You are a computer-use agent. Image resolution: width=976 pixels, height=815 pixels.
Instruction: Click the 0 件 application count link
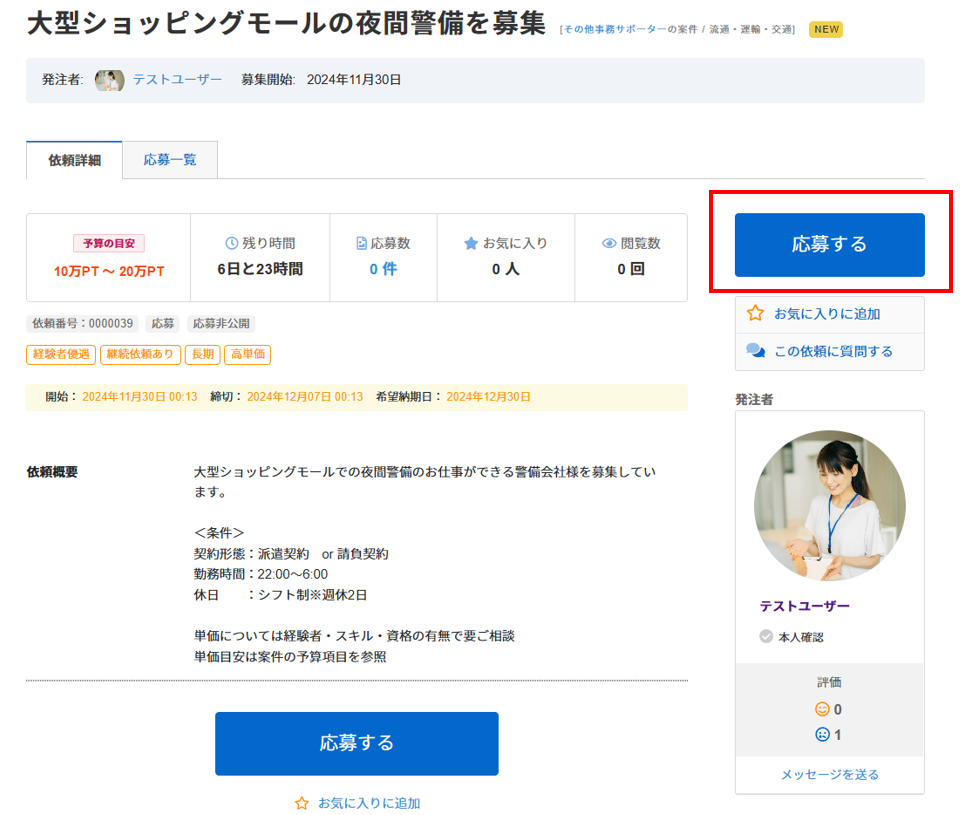(x=383, y=269)
